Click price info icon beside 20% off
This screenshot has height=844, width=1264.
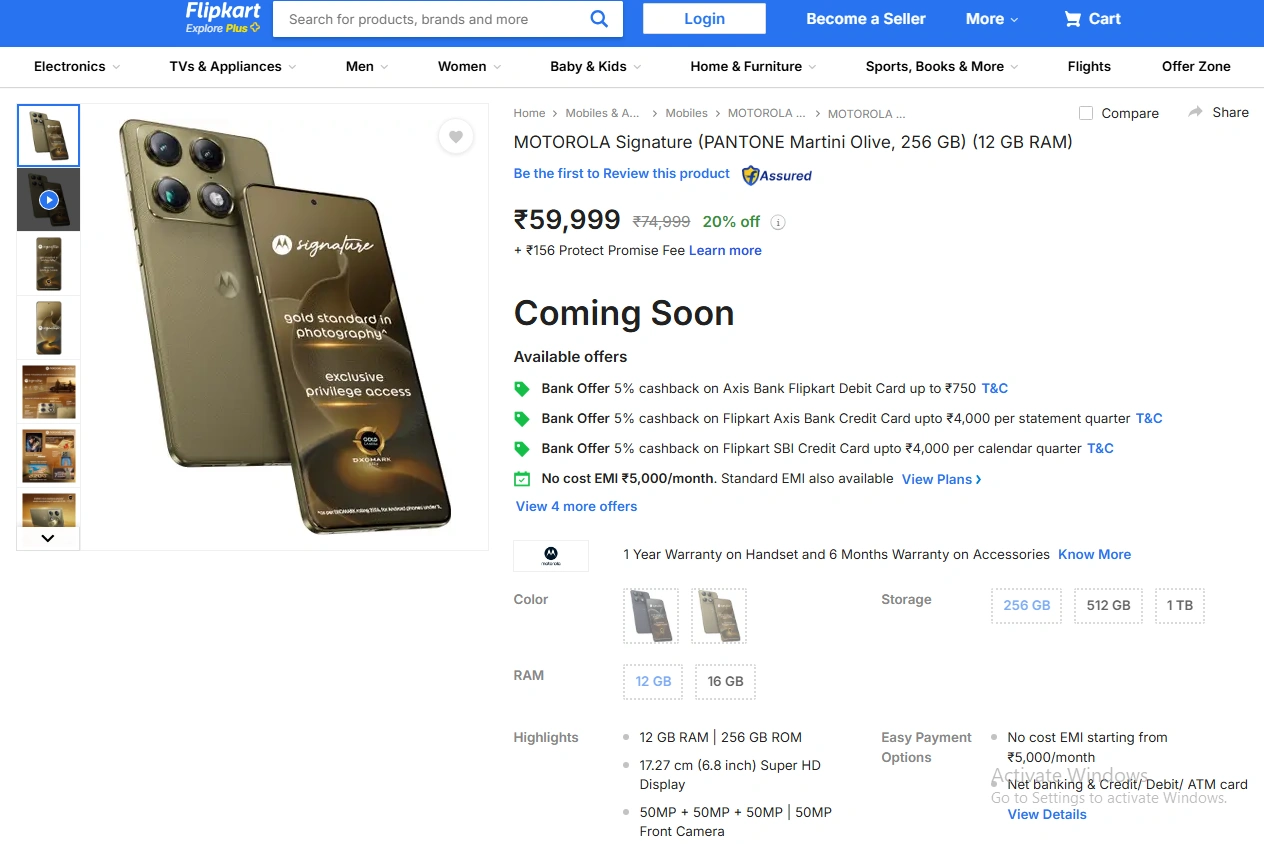[x=778, y=222]
